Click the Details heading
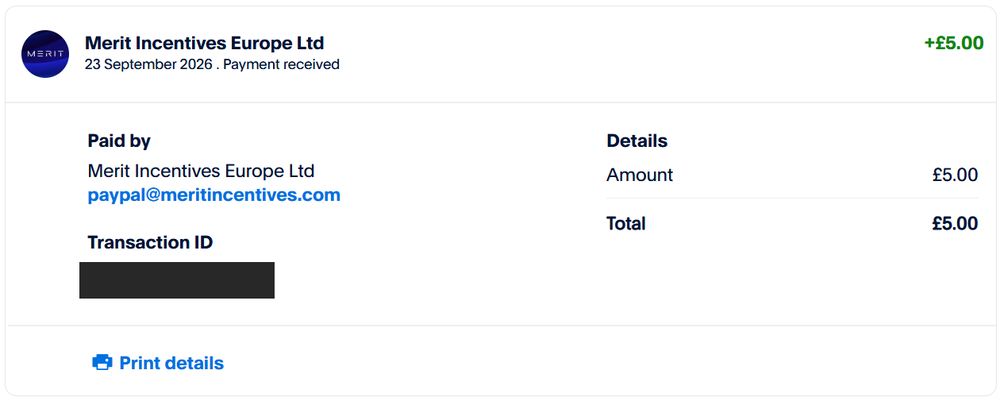 click(x=636, y=141)
